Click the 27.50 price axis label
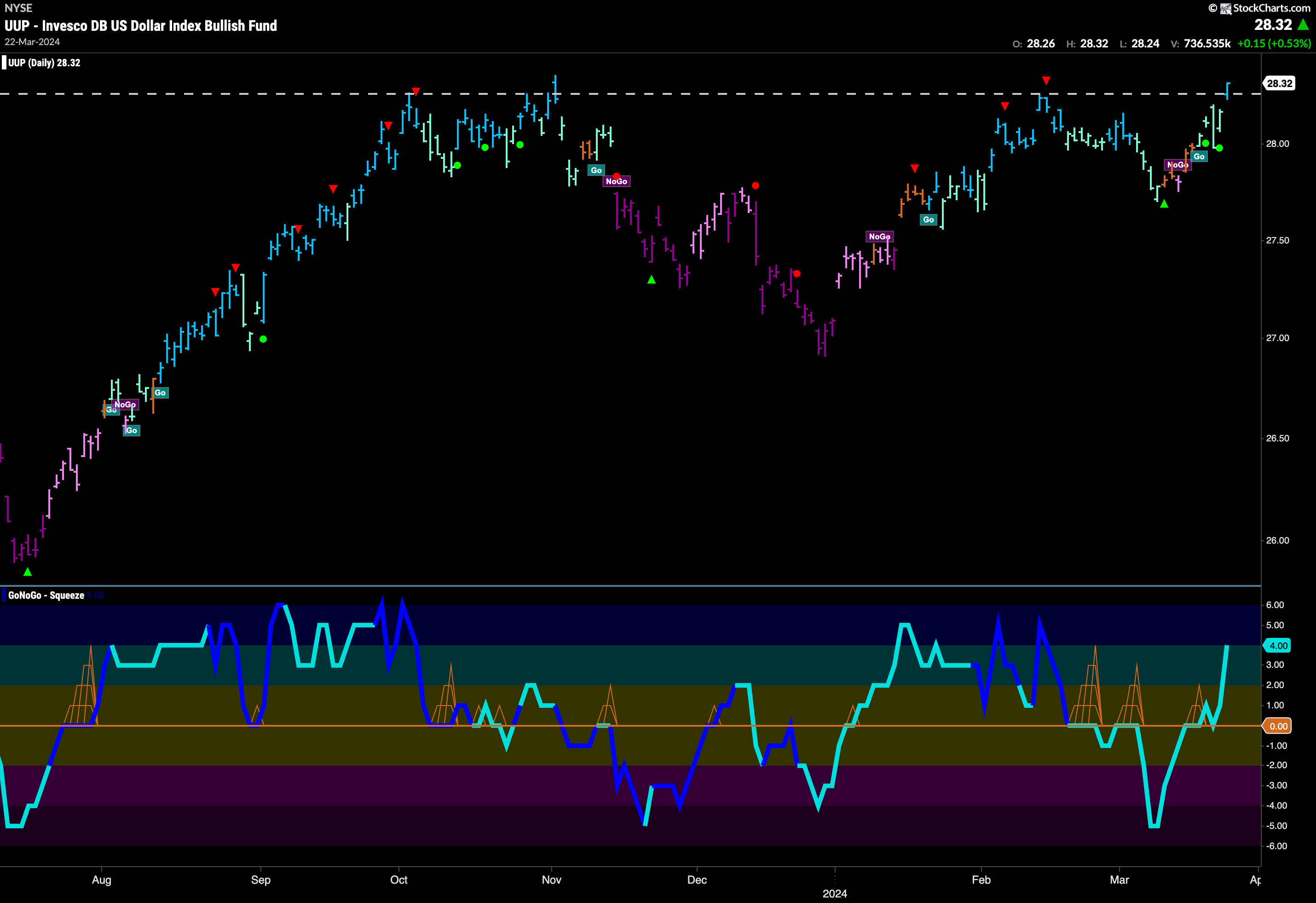 tap(1277, 241)
